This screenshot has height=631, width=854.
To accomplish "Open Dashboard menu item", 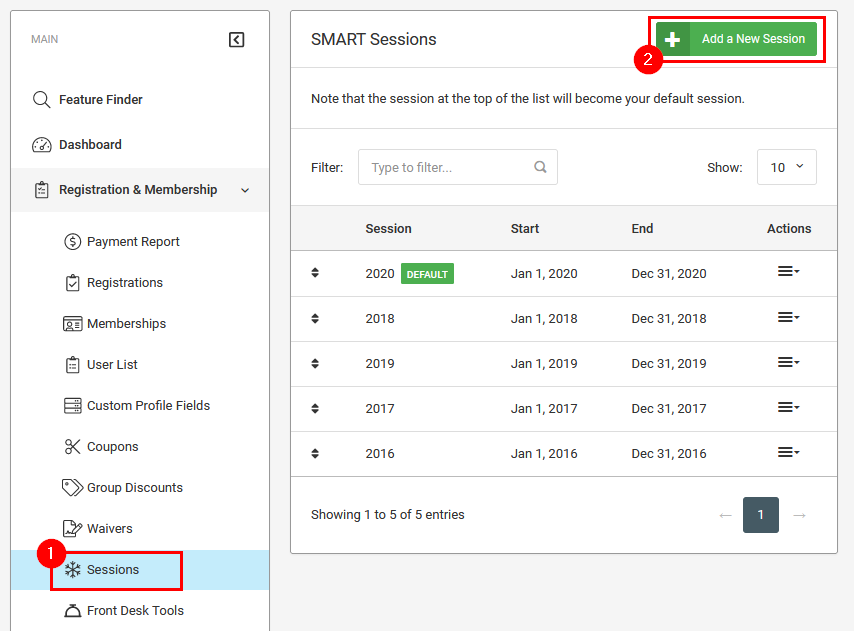I will pyautogui.click(x=90, y=145).
